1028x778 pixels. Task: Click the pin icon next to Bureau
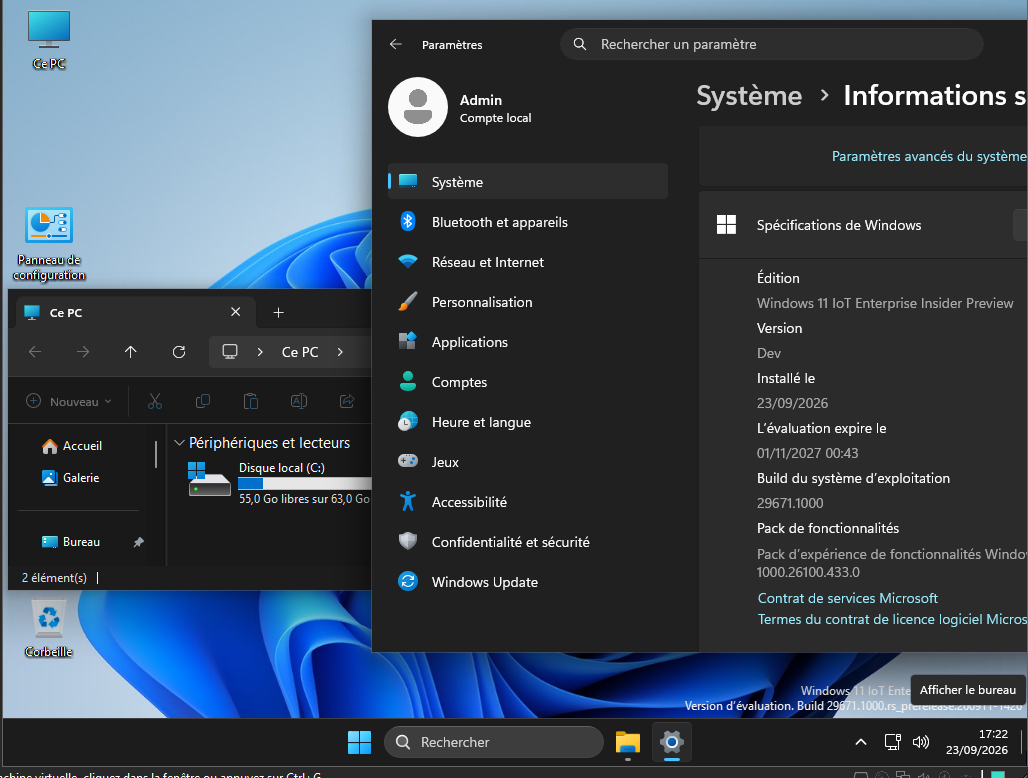(x=138, y=542)
